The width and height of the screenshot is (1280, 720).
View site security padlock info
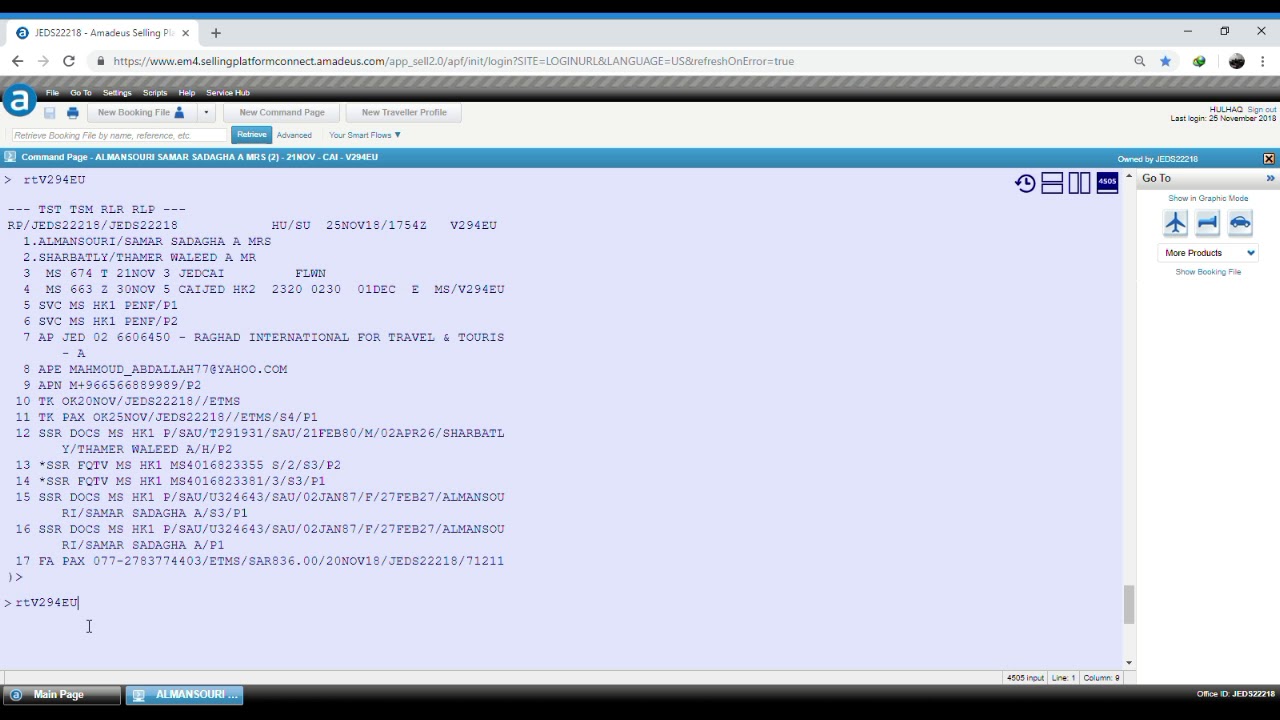click(100, 61)
